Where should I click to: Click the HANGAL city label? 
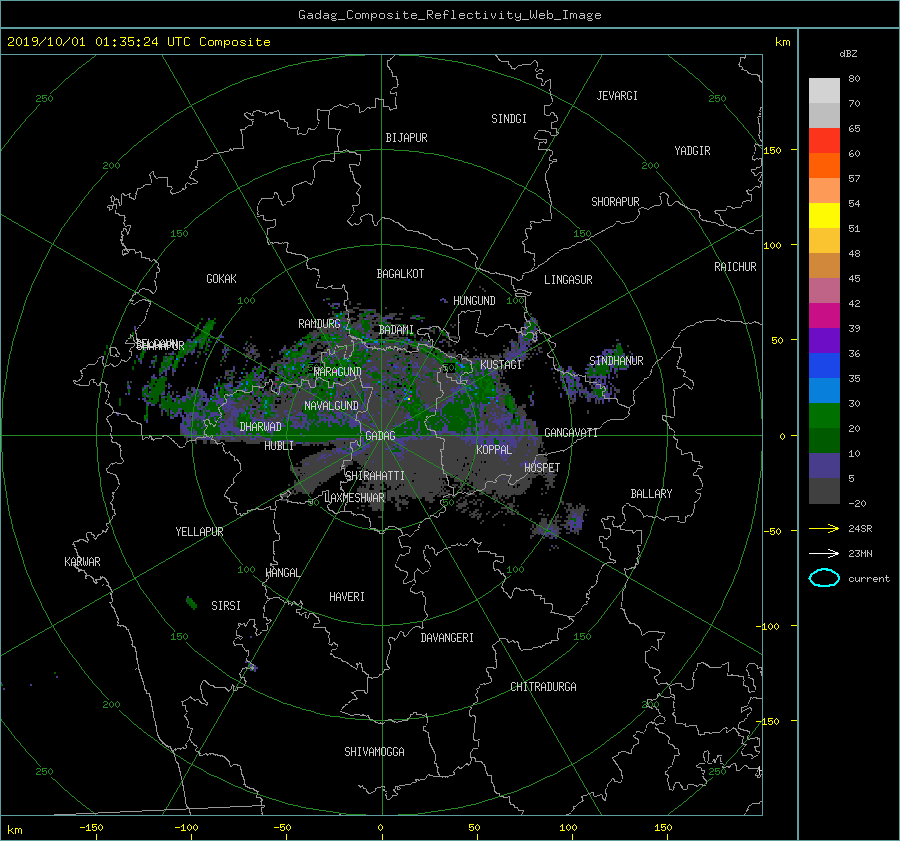click(x=283, y=573)
